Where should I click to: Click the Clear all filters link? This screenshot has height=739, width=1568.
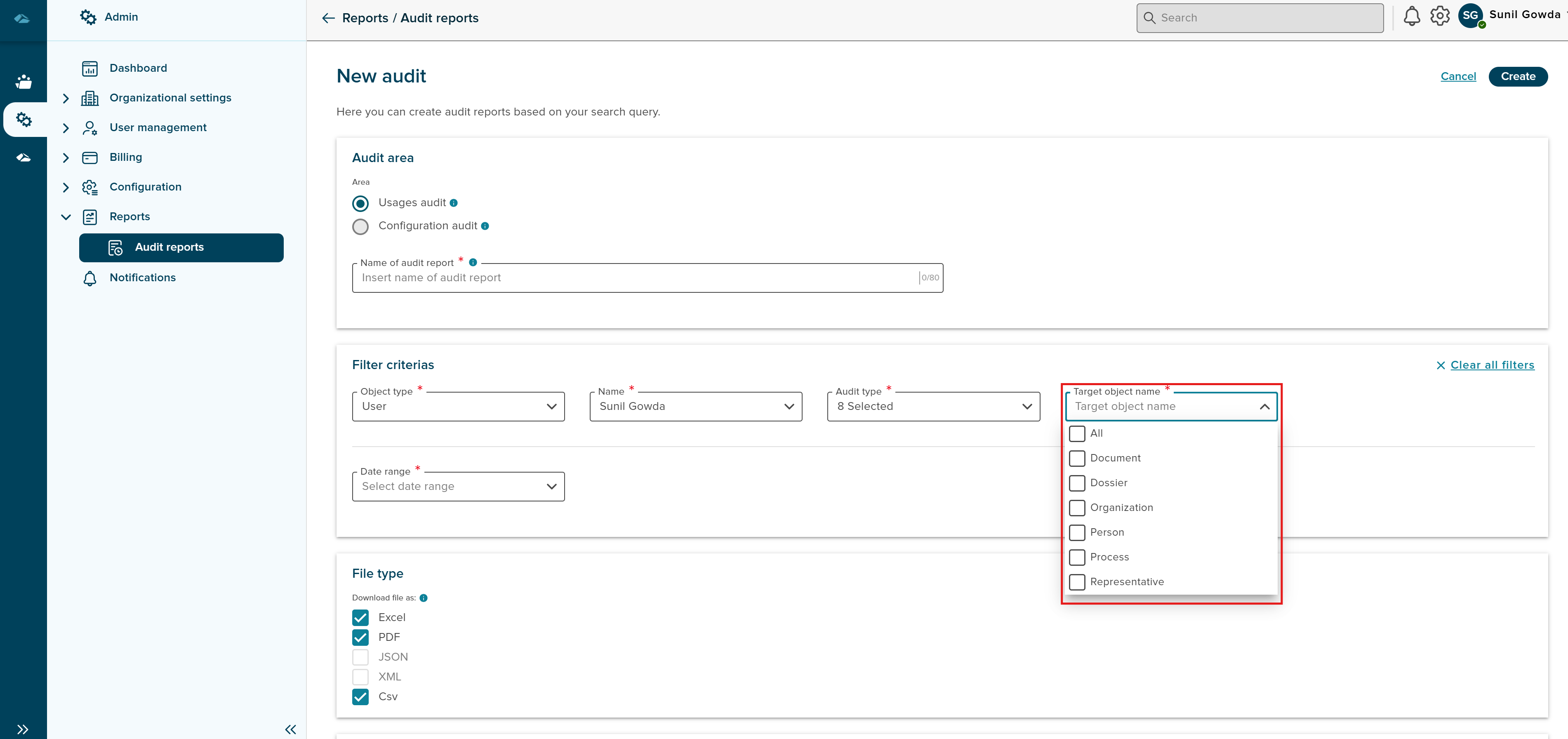pyautogui.click(x=1492, y=365)
